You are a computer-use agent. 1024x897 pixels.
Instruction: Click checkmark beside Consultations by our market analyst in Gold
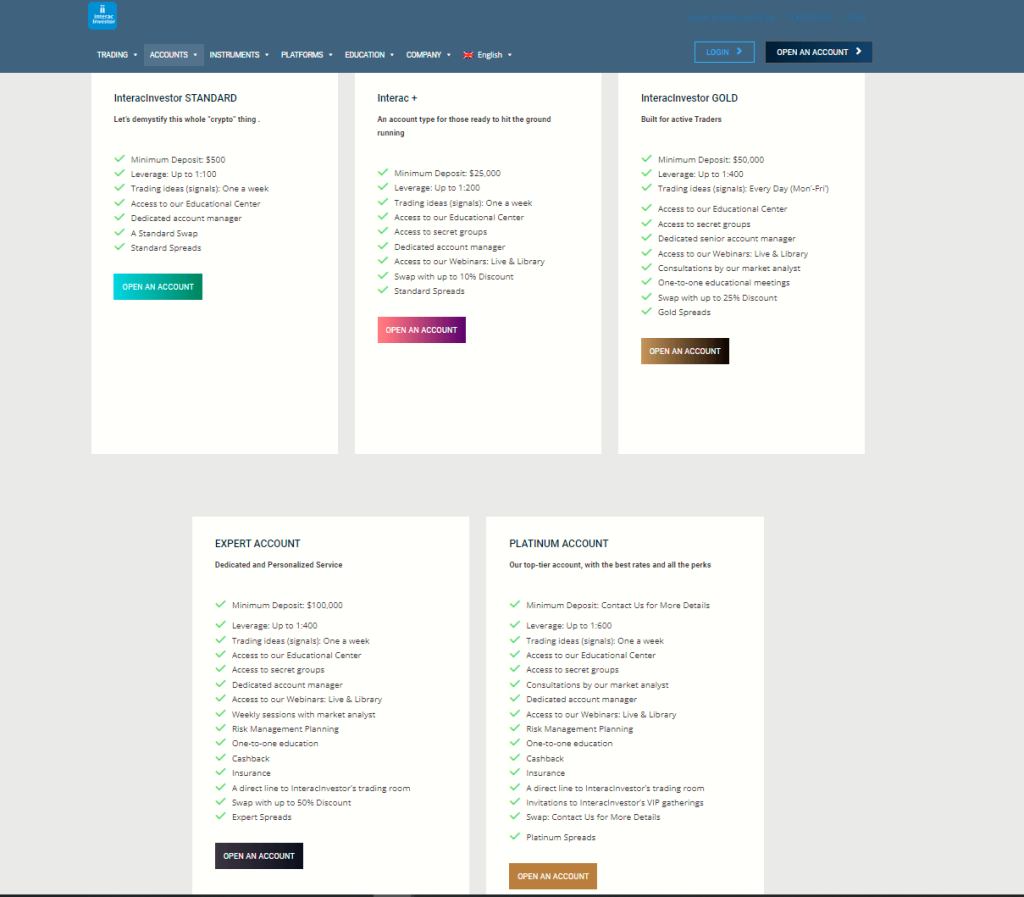pyautogui.click(x=647, y=267)
